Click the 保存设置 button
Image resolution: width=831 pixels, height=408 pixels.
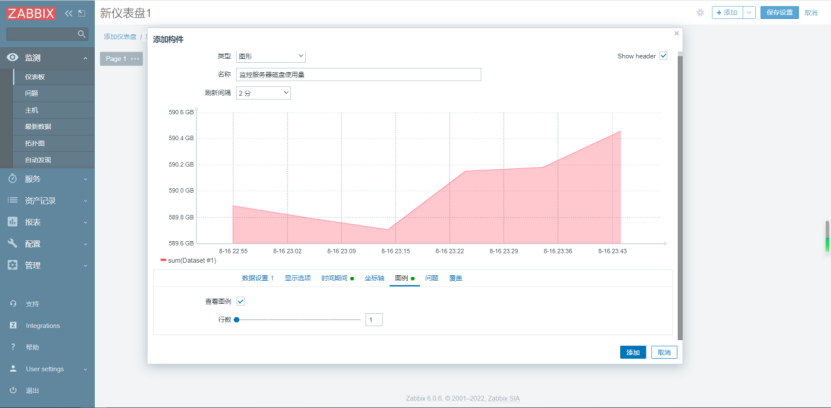pos(779,13)
